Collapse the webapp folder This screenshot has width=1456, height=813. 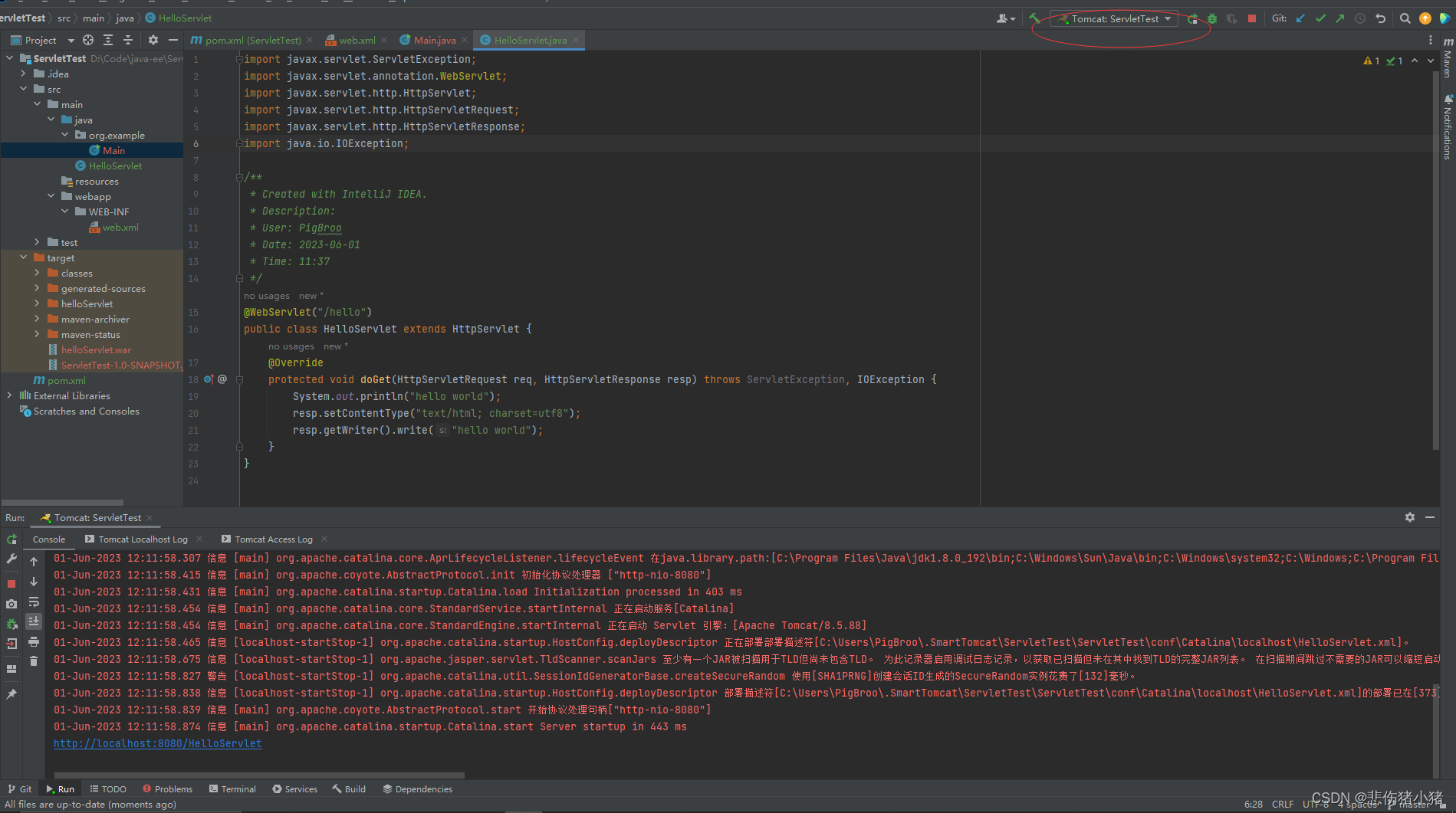[x=51, y=196]
